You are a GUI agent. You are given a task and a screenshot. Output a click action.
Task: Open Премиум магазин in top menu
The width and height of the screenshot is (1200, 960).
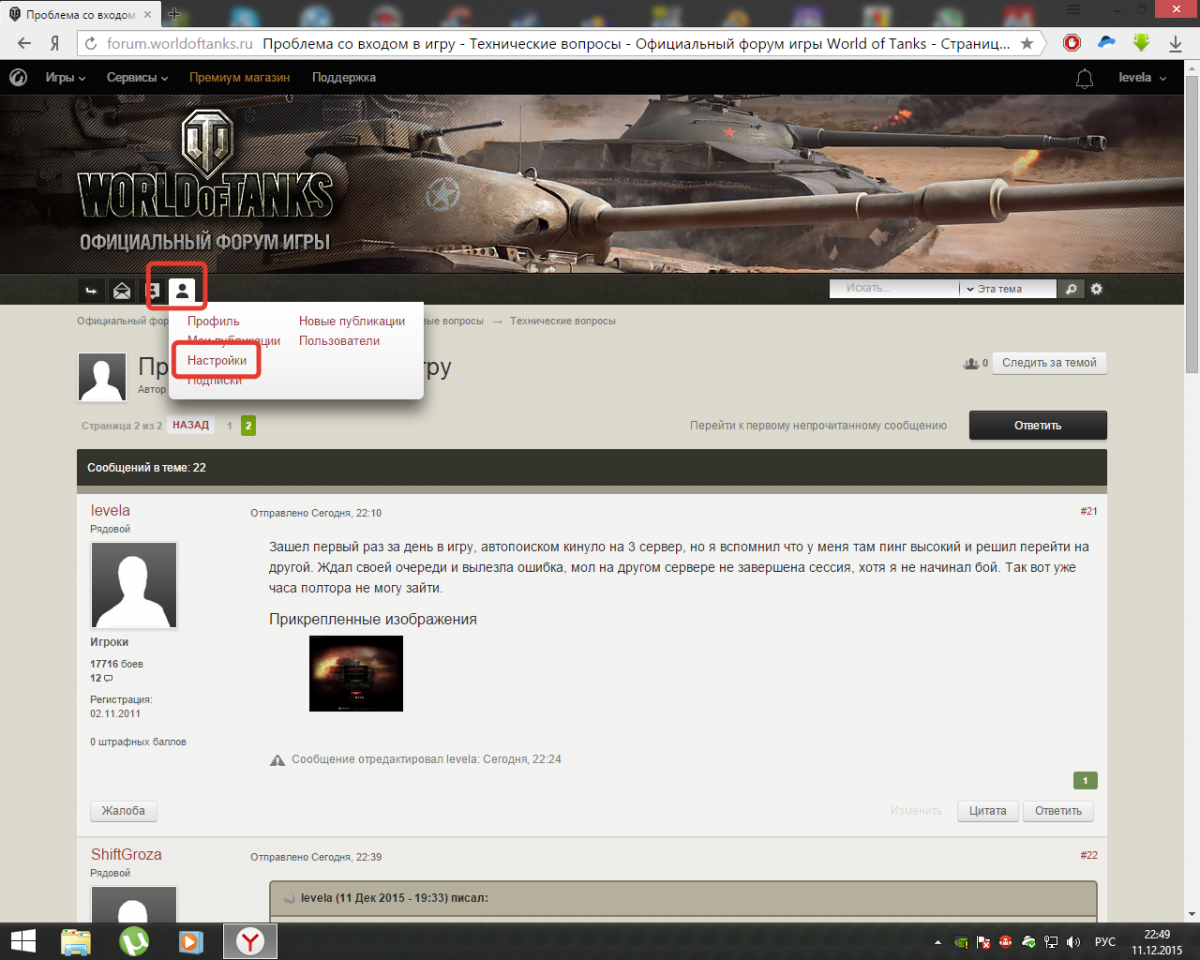(x=240, y=78)
